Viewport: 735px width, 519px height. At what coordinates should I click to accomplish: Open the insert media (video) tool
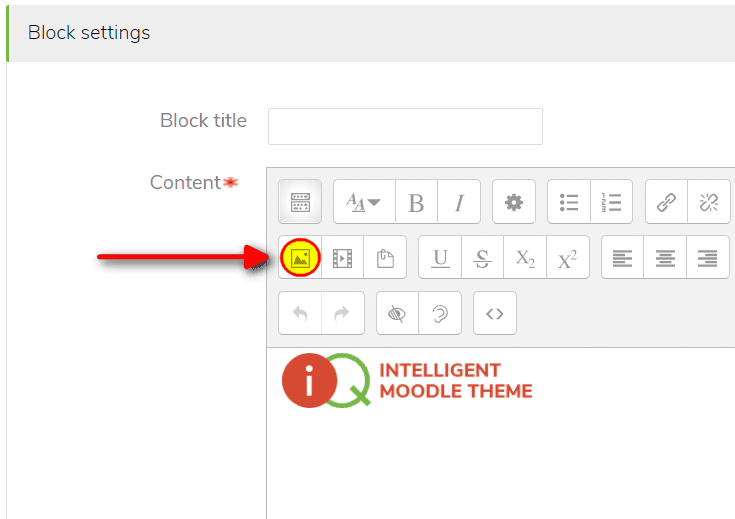[343, 257]
